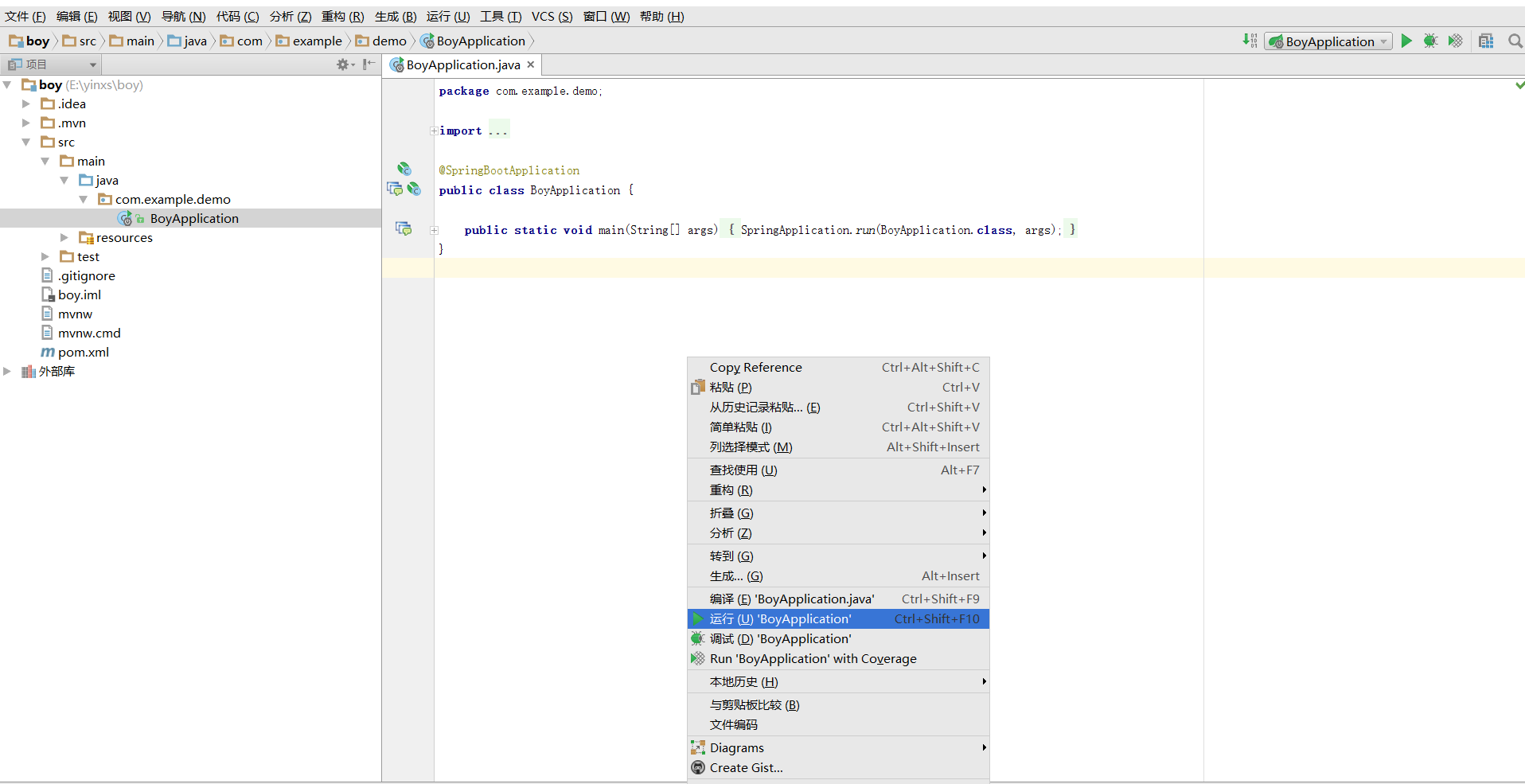Choose Run 'BoyApplication' with Coverage
The width and height of the screenshot is (1525, 784).
pos(838,658)
